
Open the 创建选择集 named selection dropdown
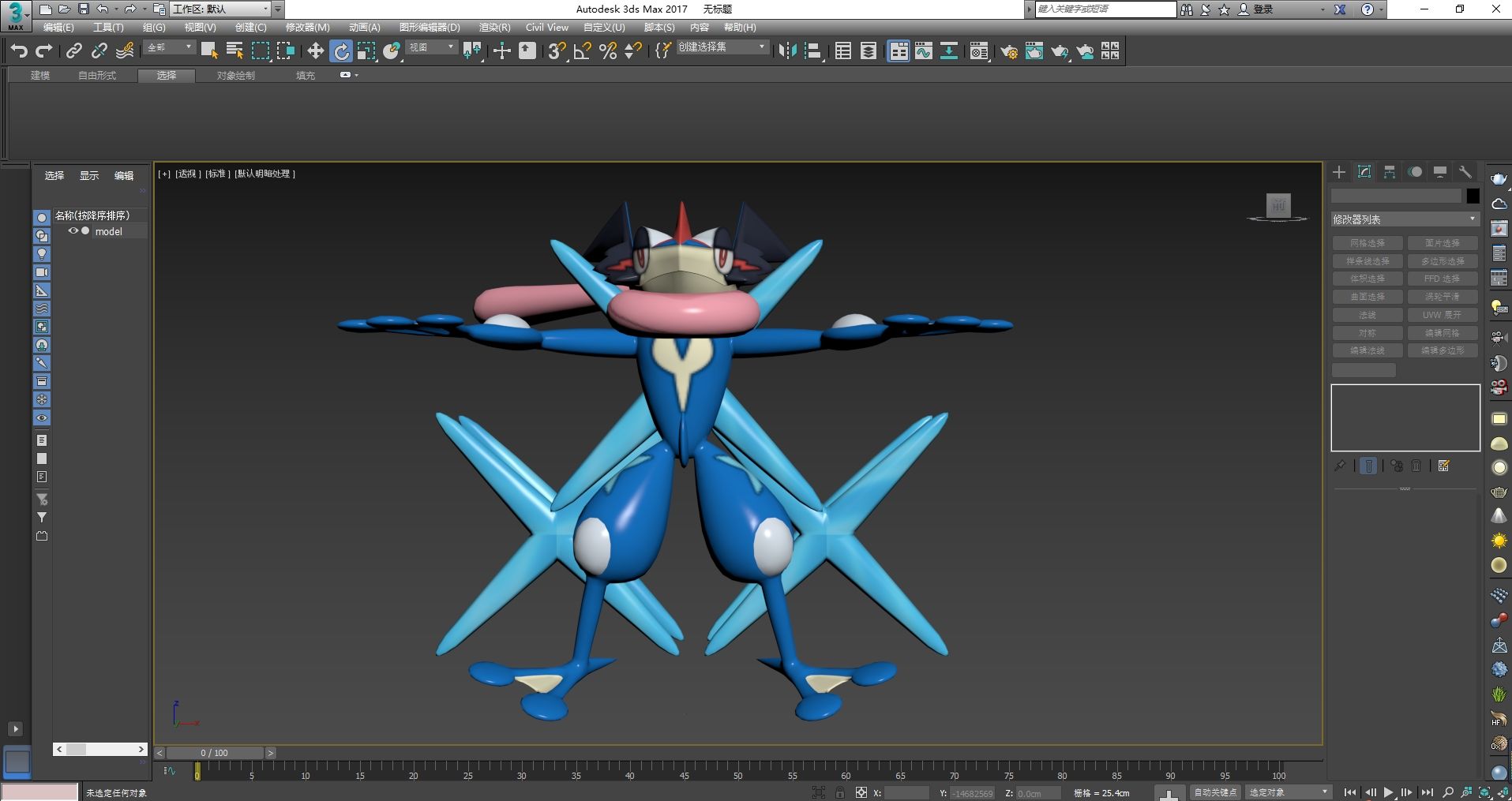[x=722, y=47]
